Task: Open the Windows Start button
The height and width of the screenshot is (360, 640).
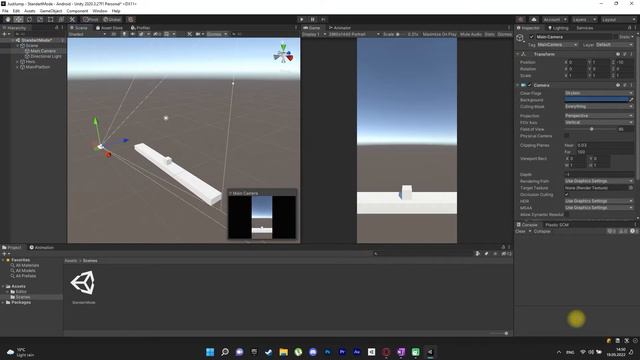Action: [210, 352]
